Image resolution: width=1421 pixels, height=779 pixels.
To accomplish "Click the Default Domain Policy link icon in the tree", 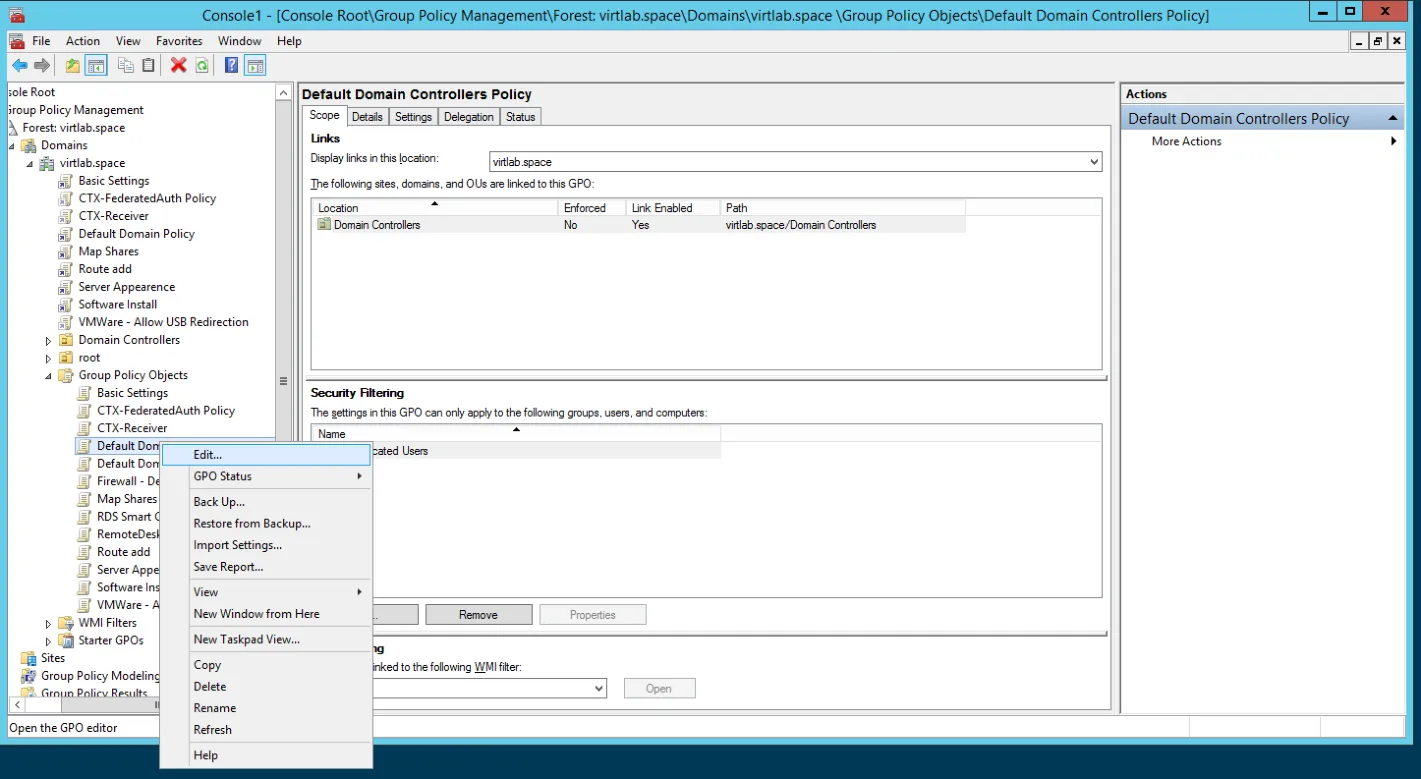I will (x=66, y=234).
